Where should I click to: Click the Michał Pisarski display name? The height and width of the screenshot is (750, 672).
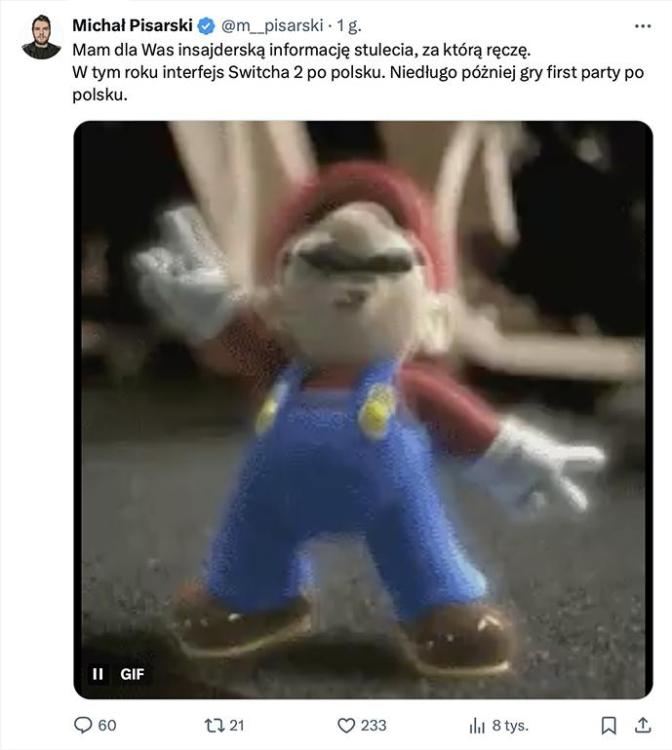132,25
